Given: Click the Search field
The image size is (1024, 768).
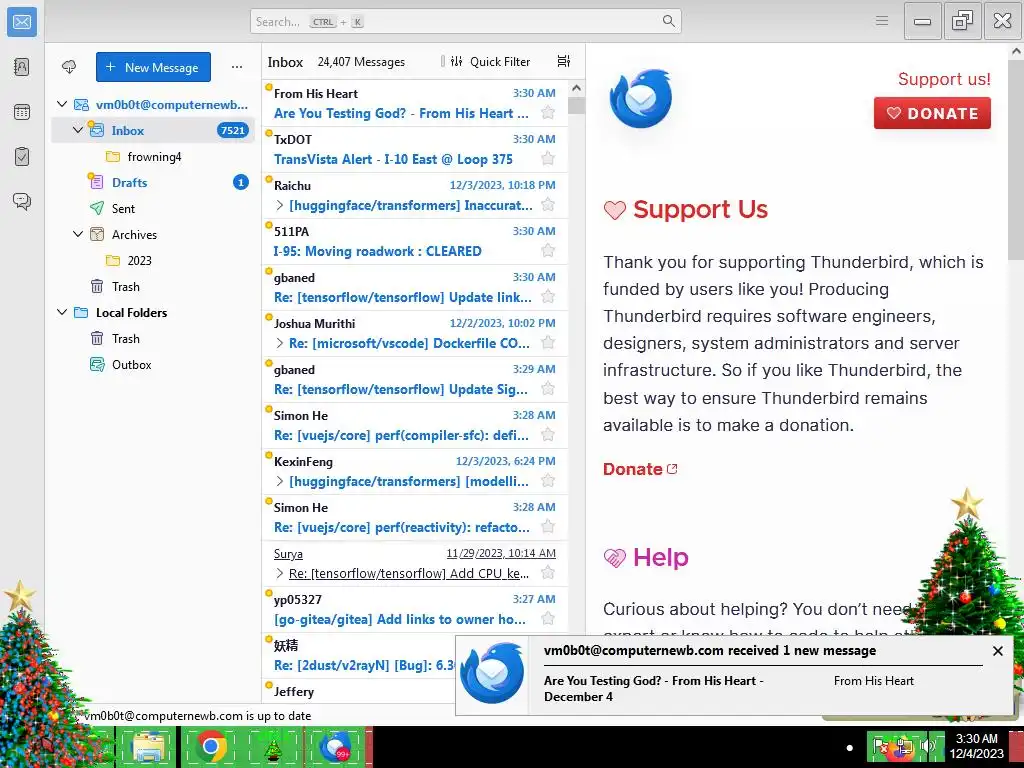Looking at the screenshot, I should click(x=466, y=21).
